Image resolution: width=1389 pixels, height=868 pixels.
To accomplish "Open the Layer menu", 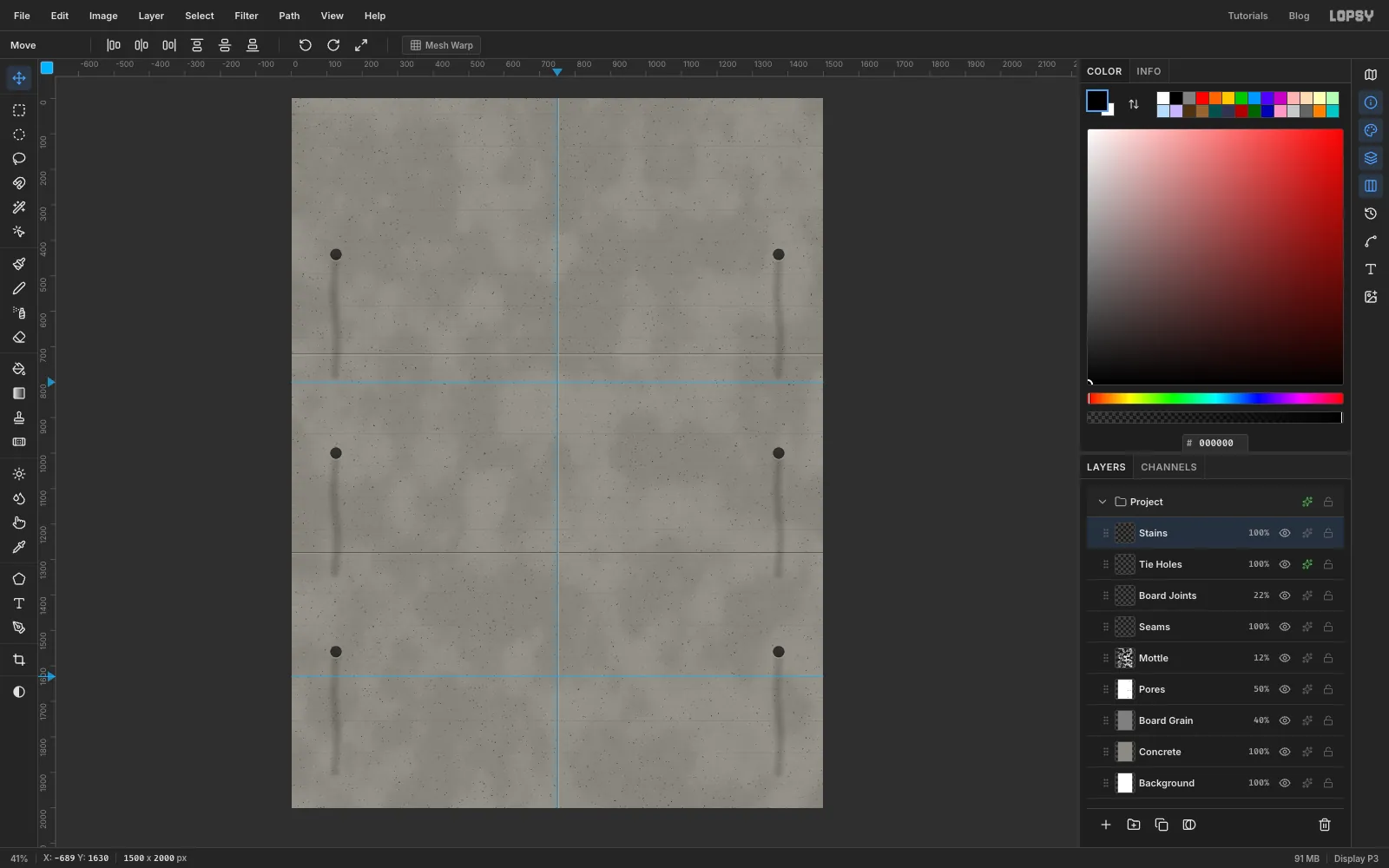I will coord(151,16).
